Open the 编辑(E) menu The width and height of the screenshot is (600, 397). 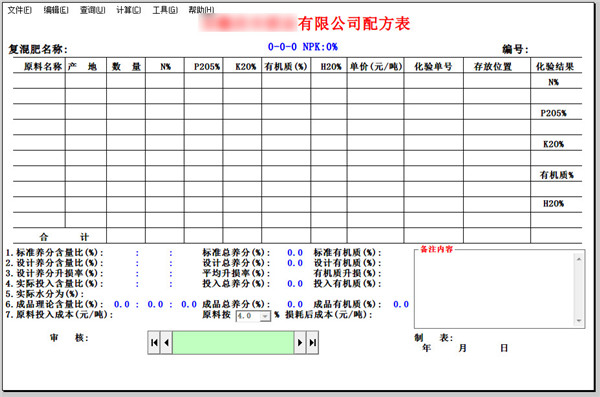click(56, 10)
